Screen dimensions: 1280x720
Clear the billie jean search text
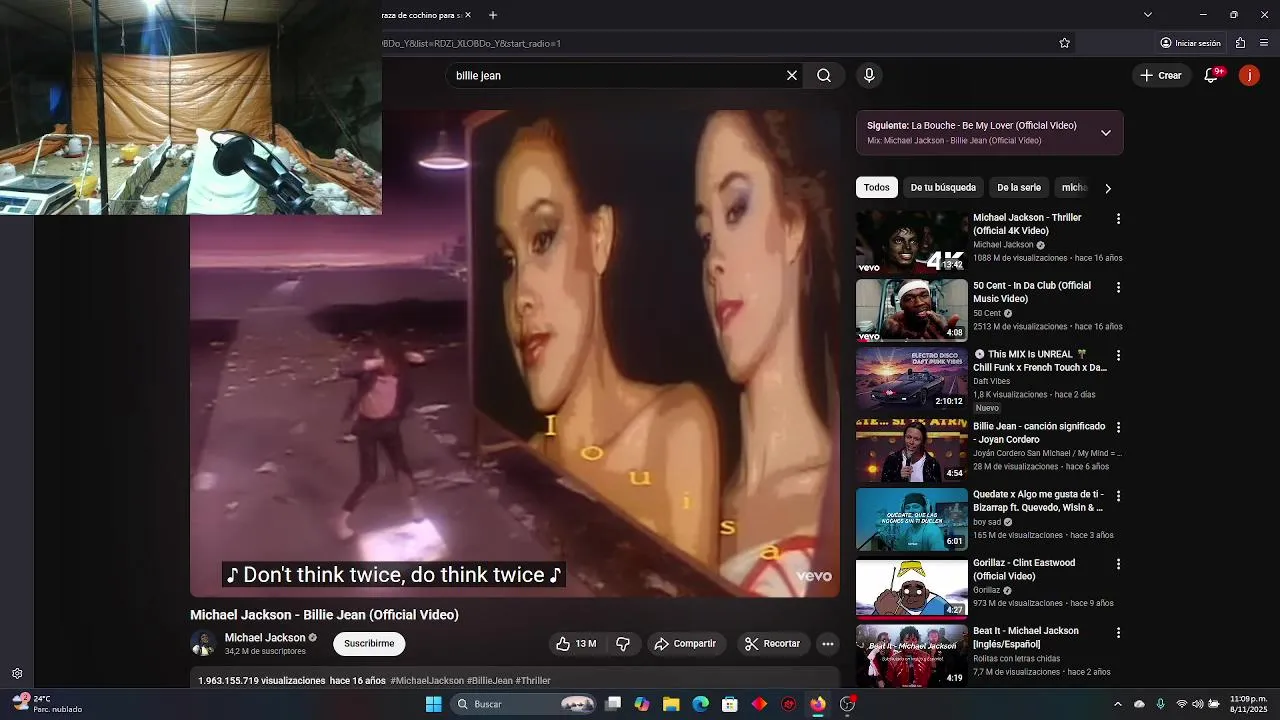[792, 75]
